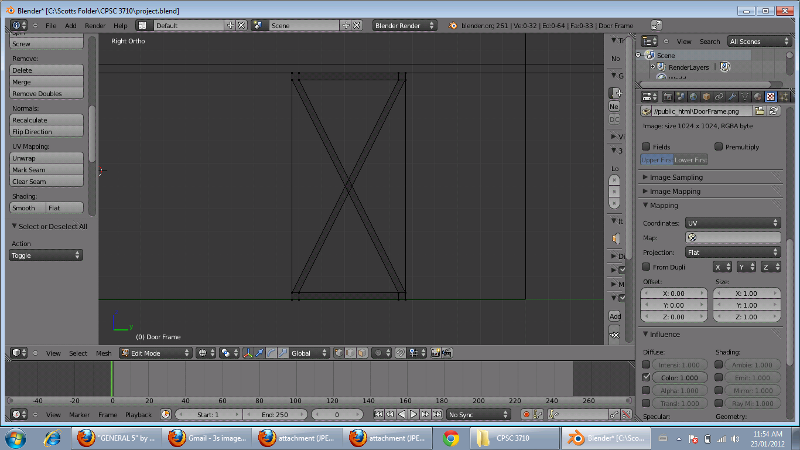Toggle the Ambient shading checkbox

(x=718, y=364)
